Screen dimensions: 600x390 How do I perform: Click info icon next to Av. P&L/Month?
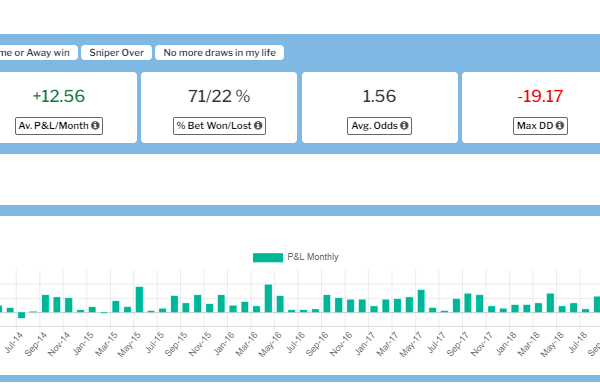pos(95,126)
